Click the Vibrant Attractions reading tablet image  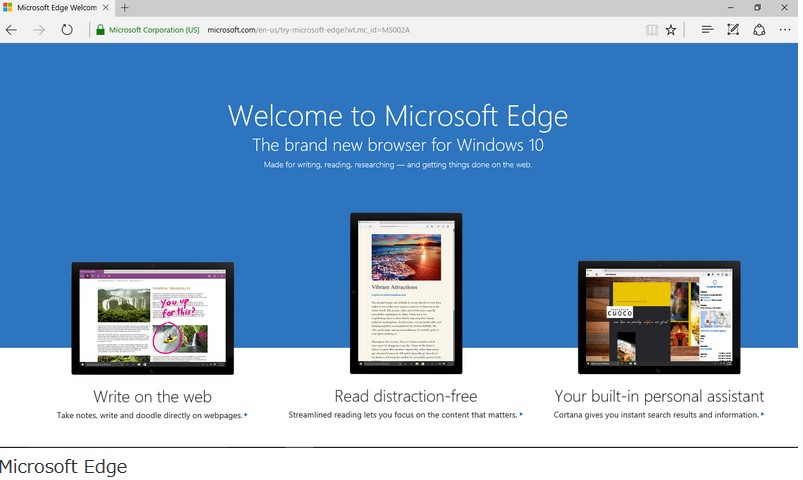[x=406, y=292]
